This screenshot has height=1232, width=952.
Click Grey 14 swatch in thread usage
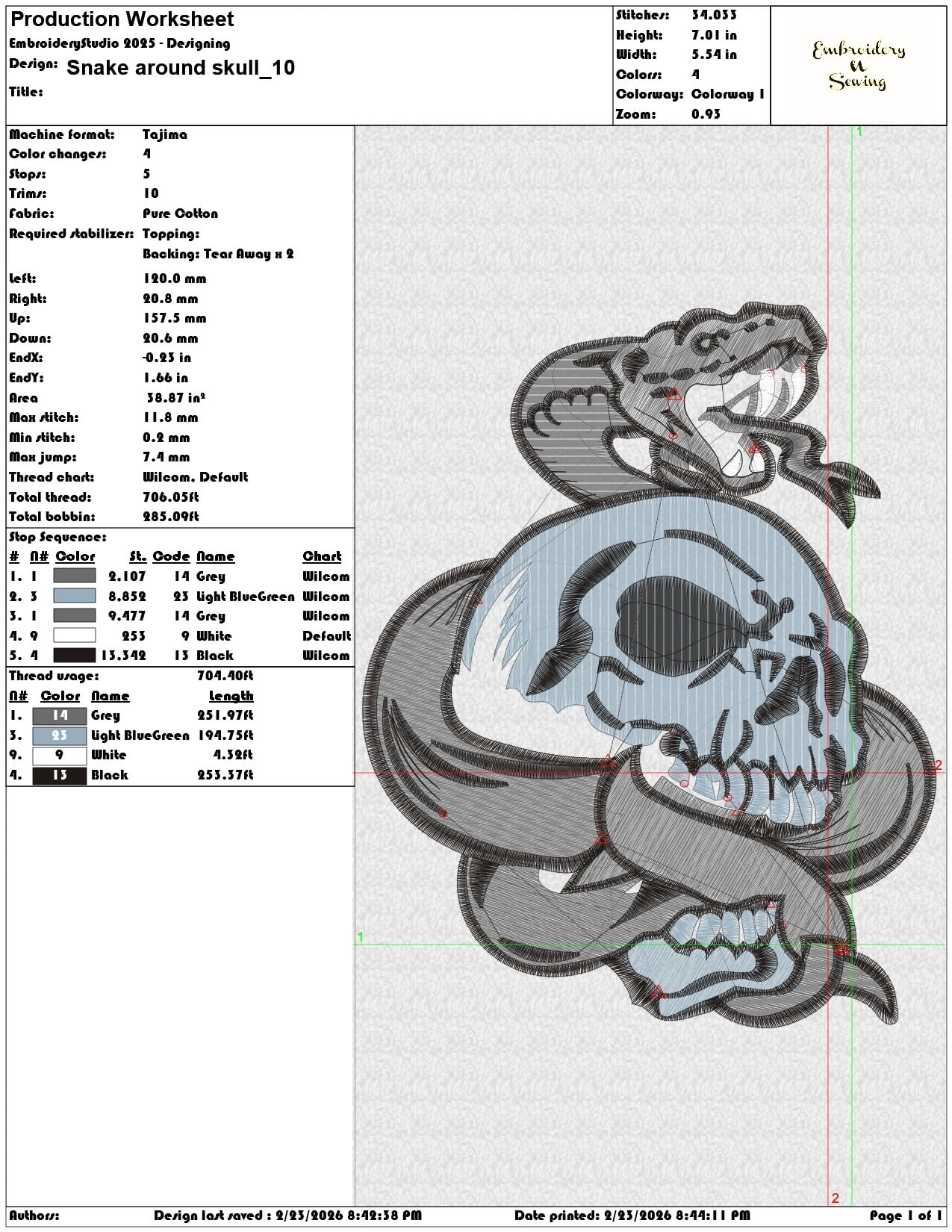(60, 715)
